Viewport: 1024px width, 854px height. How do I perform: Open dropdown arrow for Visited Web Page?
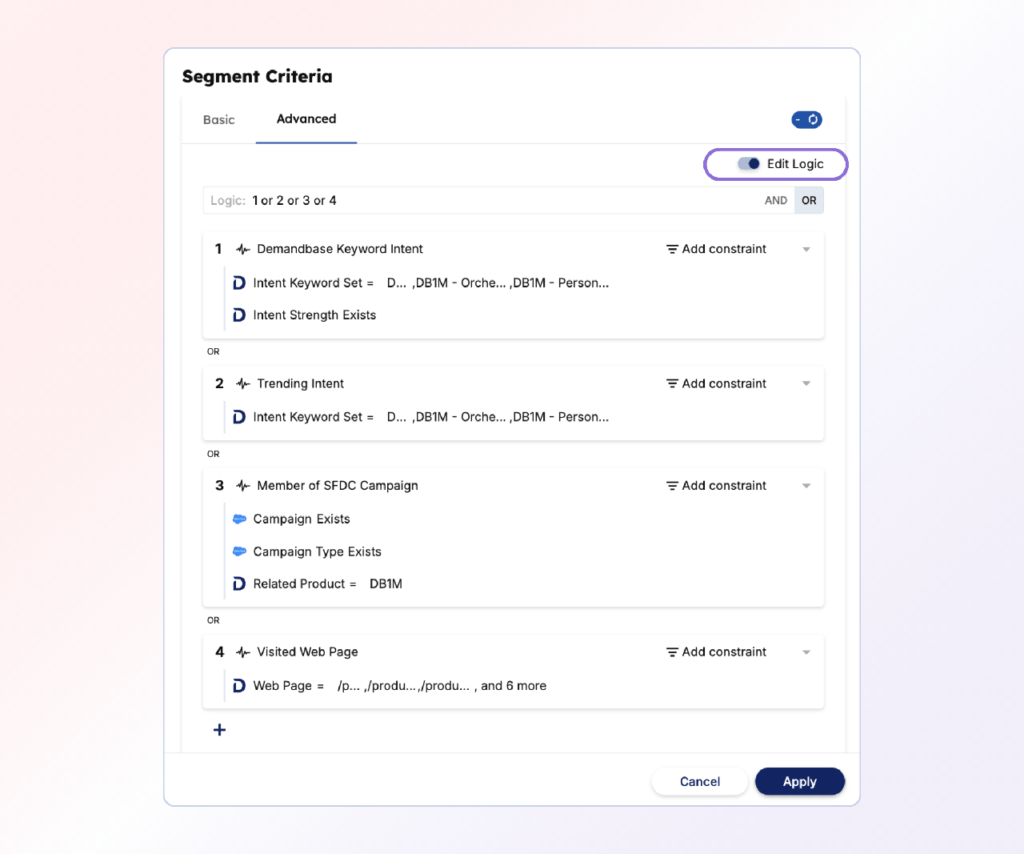(807, 652)
